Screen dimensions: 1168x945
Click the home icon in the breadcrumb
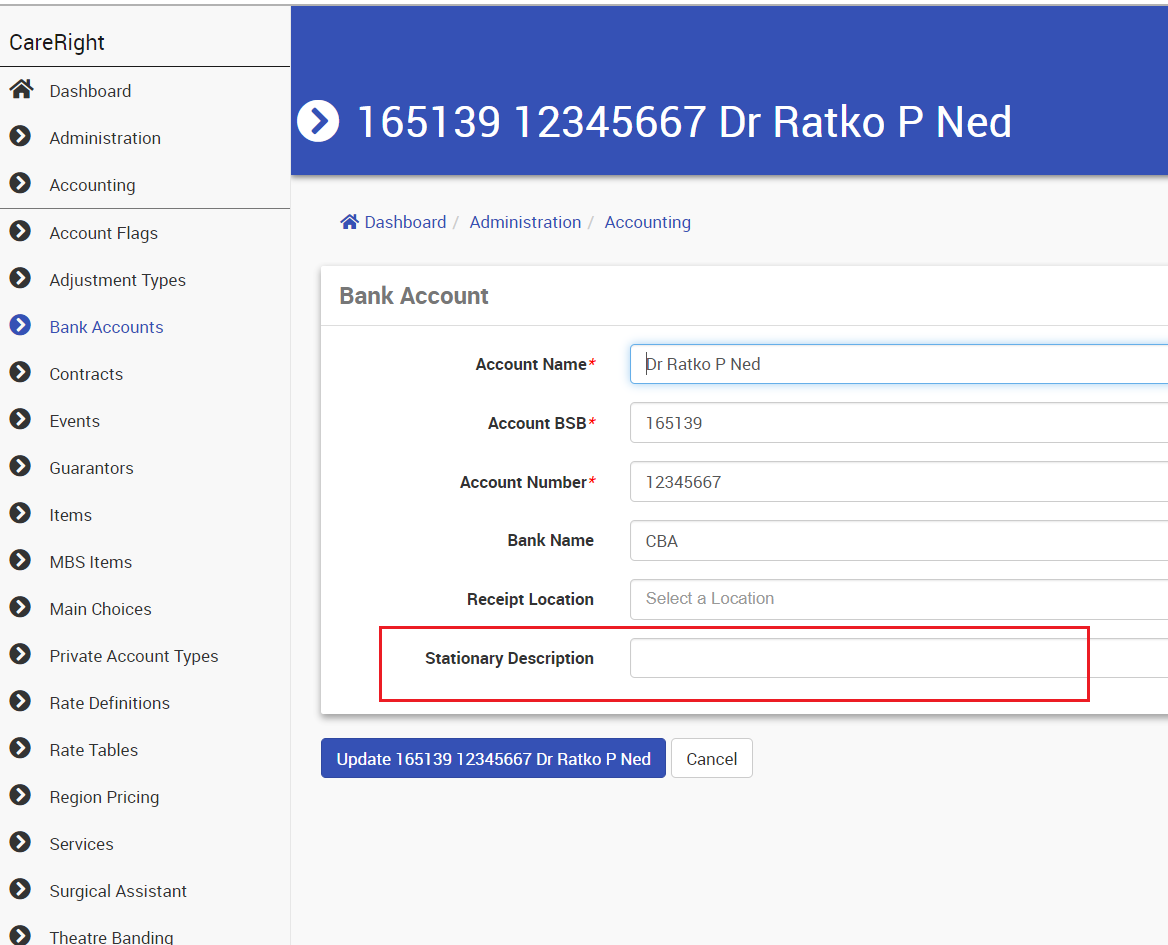point(349,222)
